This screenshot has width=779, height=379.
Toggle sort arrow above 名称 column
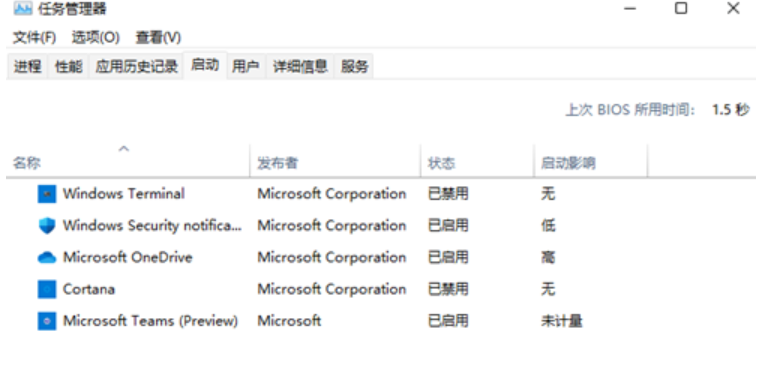124,149
